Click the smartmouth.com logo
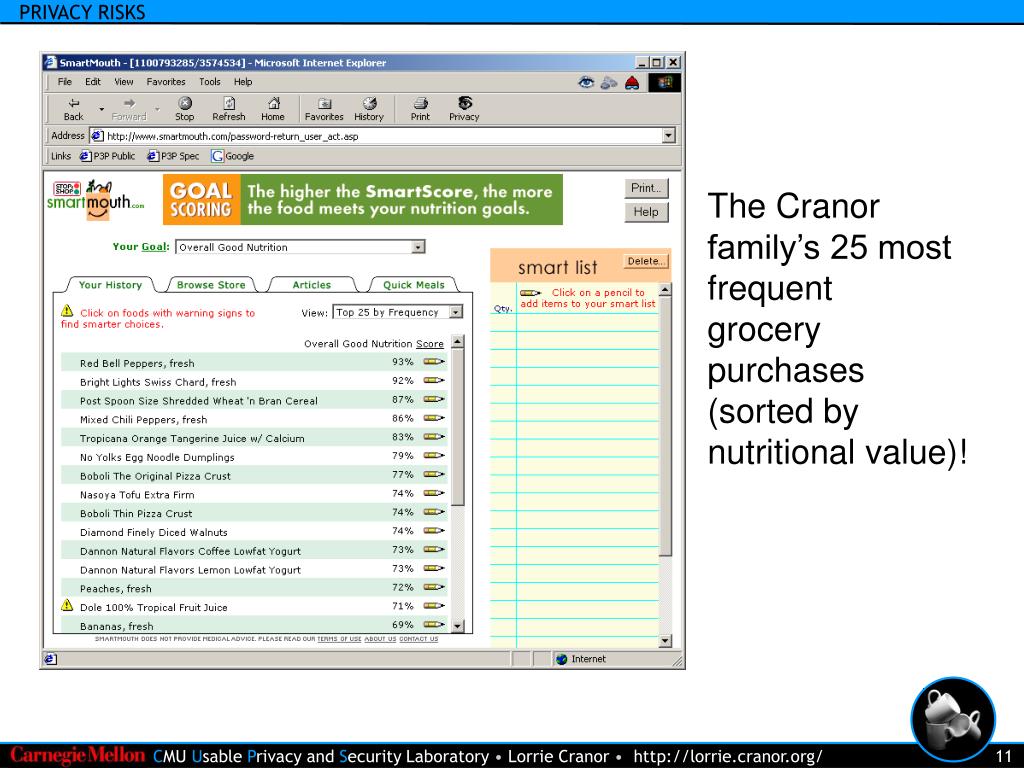Viewport: 1024px width, 768px height. tap(95, 200)
